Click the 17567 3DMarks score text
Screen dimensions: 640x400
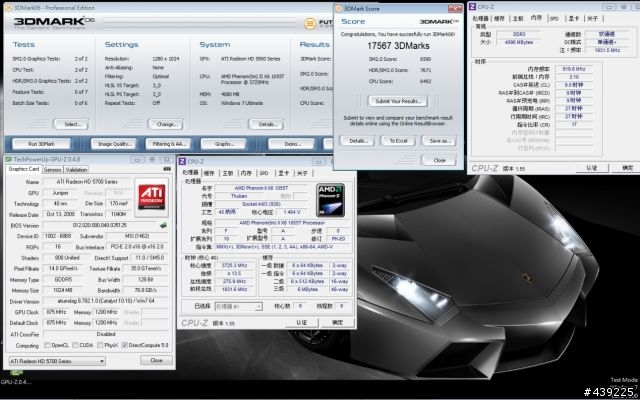398,46
